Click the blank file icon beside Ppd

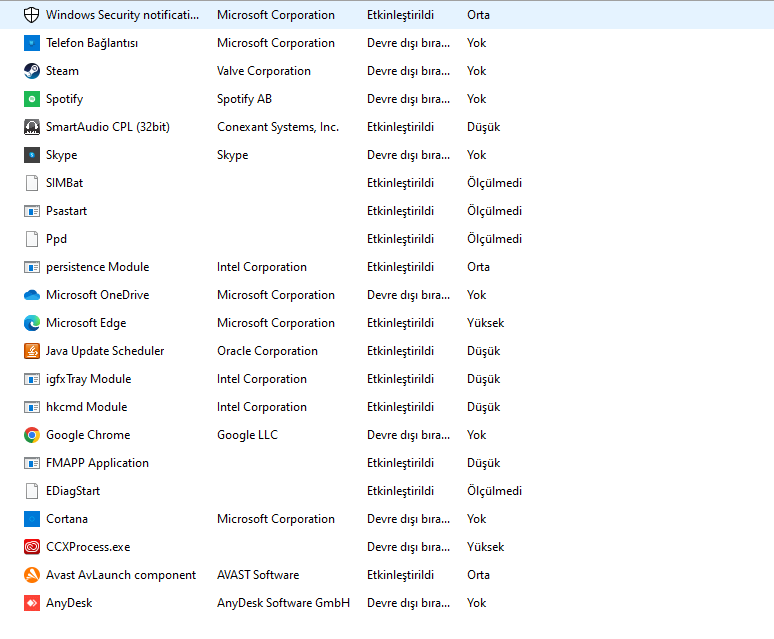coord(32,239)
